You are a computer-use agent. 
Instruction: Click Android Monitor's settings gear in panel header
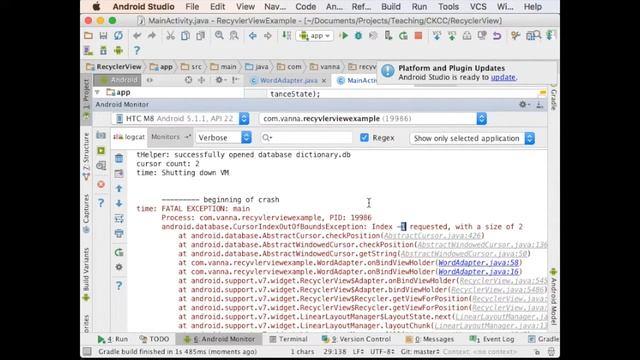tap(523, 104)
